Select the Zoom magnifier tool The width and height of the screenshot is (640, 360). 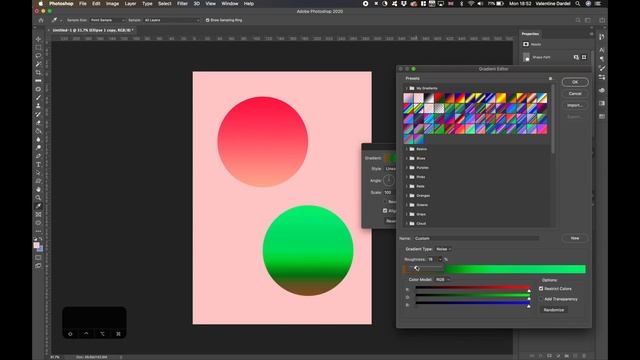coord(38,198)
